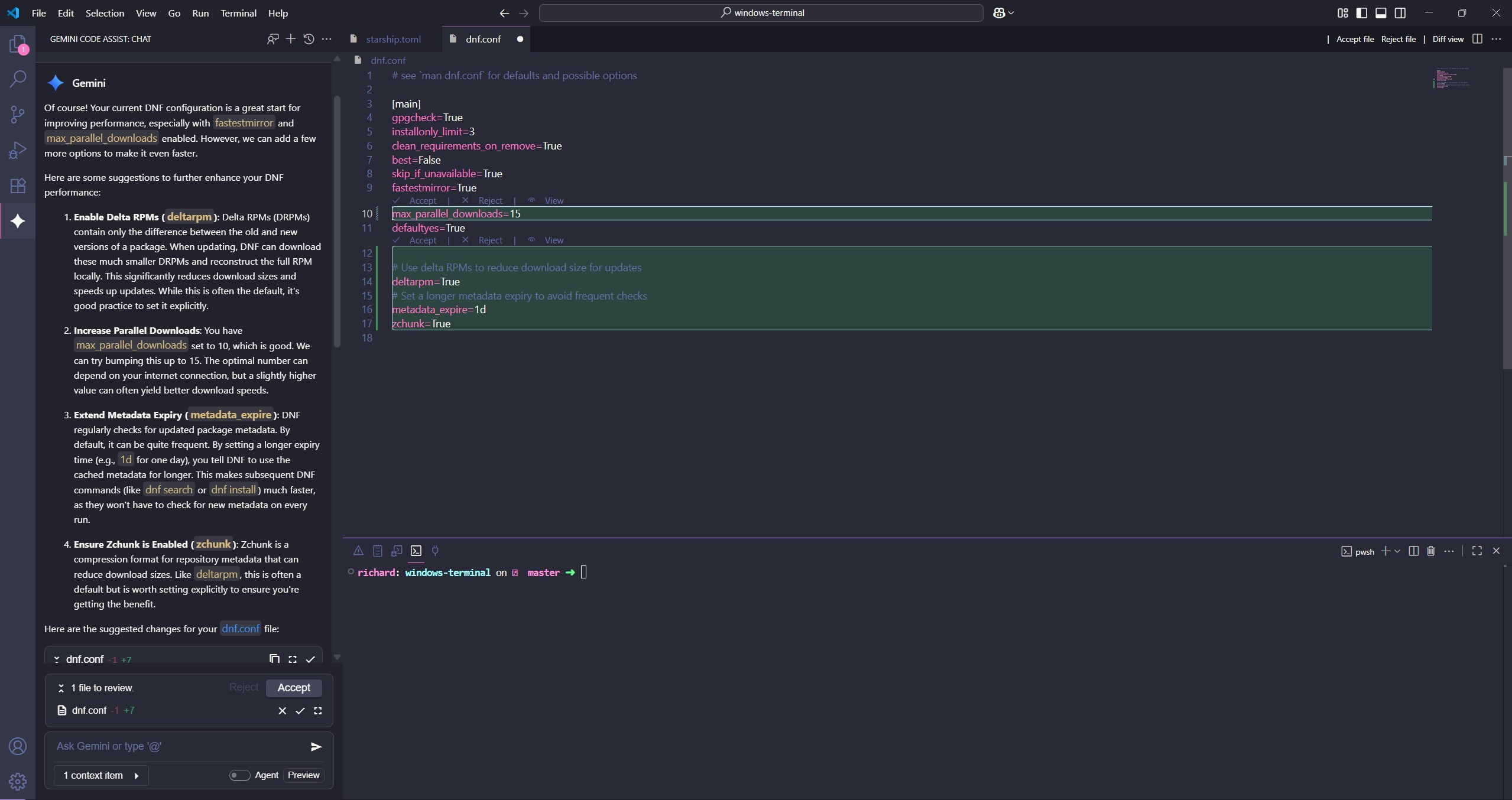Open new terminal profile dropdown arrow
1512x800 pixels.
pyautogui.click(x=1397, y=551)
